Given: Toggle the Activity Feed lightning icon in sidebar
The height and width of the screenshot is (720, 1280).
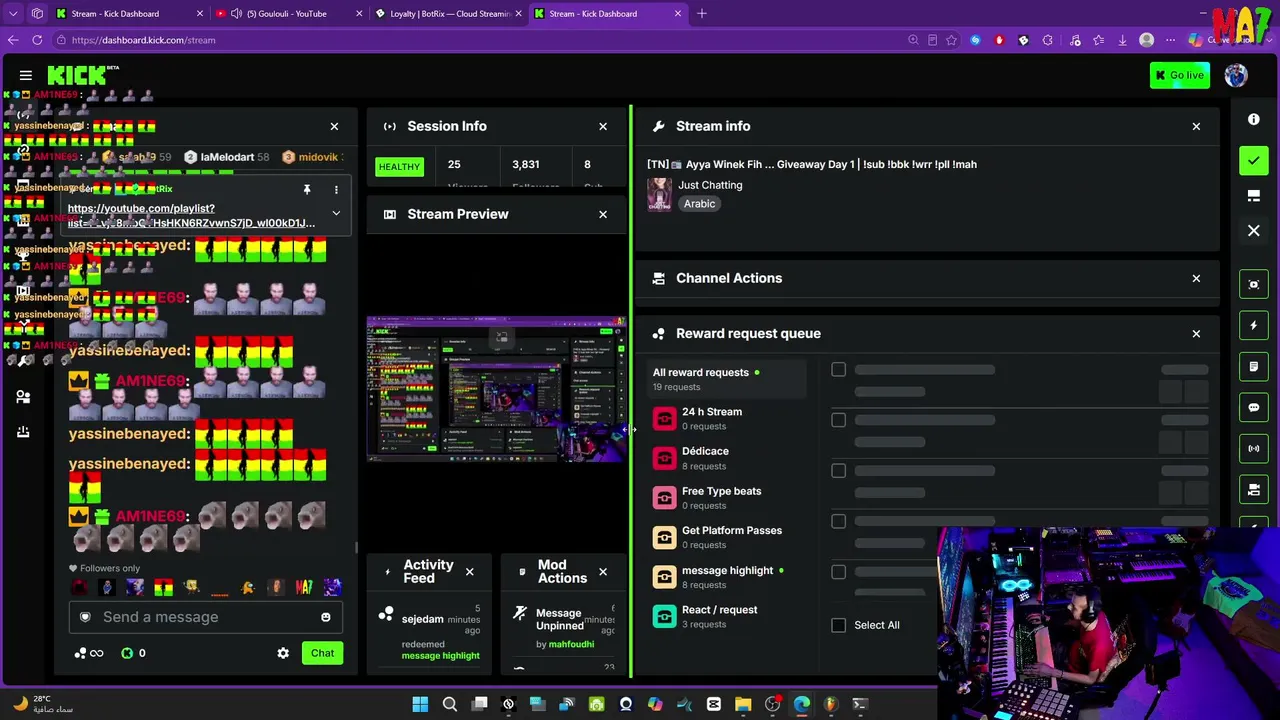Looking at the screenshot, I should (x=1254, y=326).
